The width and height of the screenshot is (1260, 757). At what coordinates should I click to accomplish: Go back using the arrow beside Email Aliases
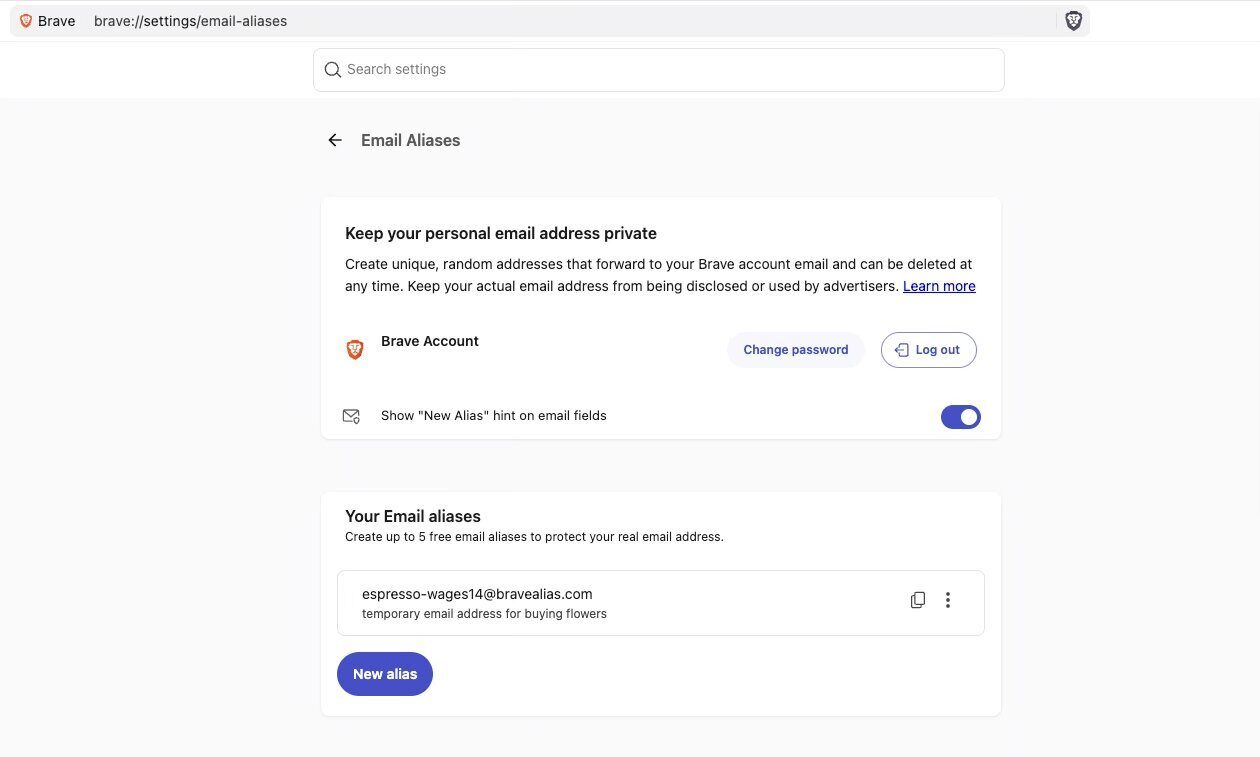pyautogui.click(x=335, y=140)
